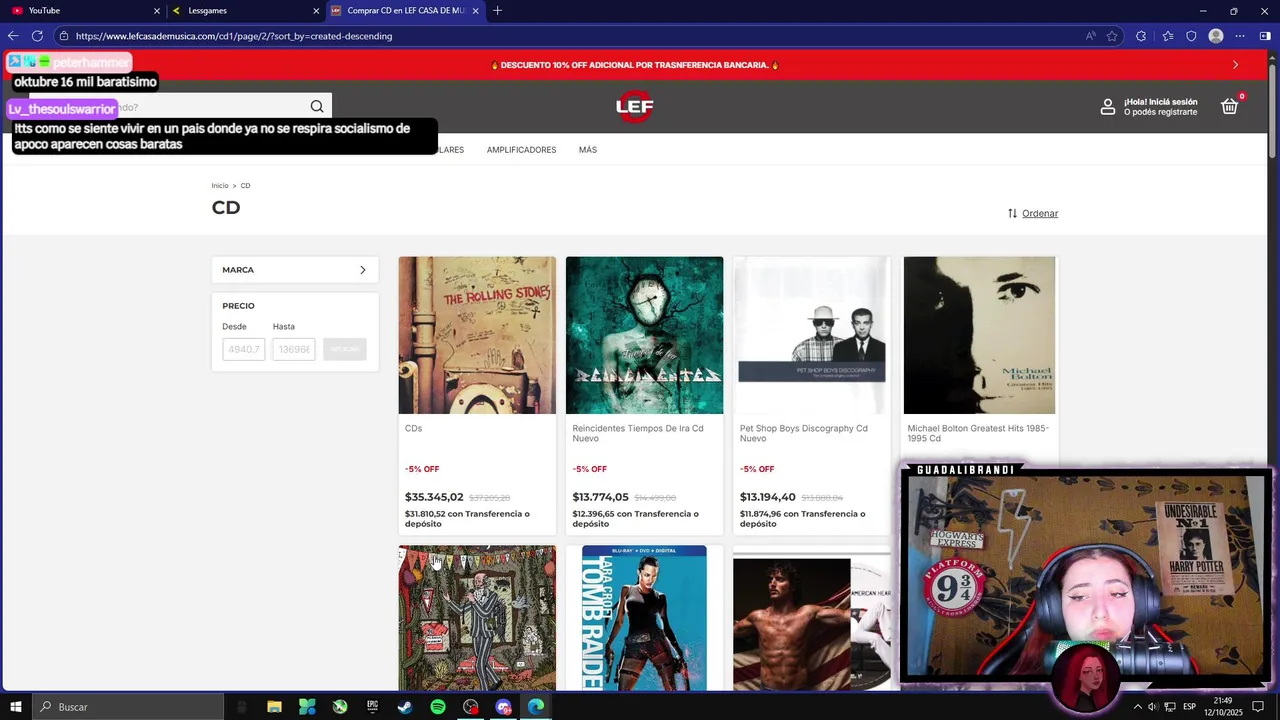Reload the page with the refresh icon

click(37, 36)
